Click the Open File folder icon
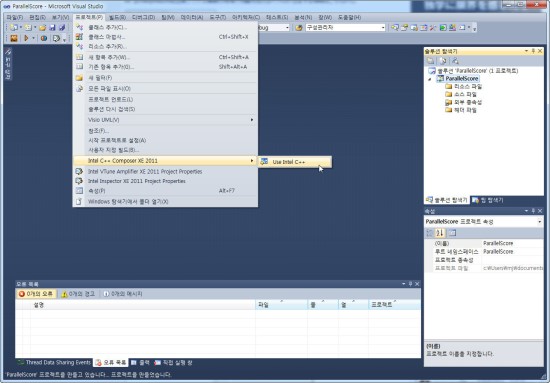550x383 pixels. 43,27
